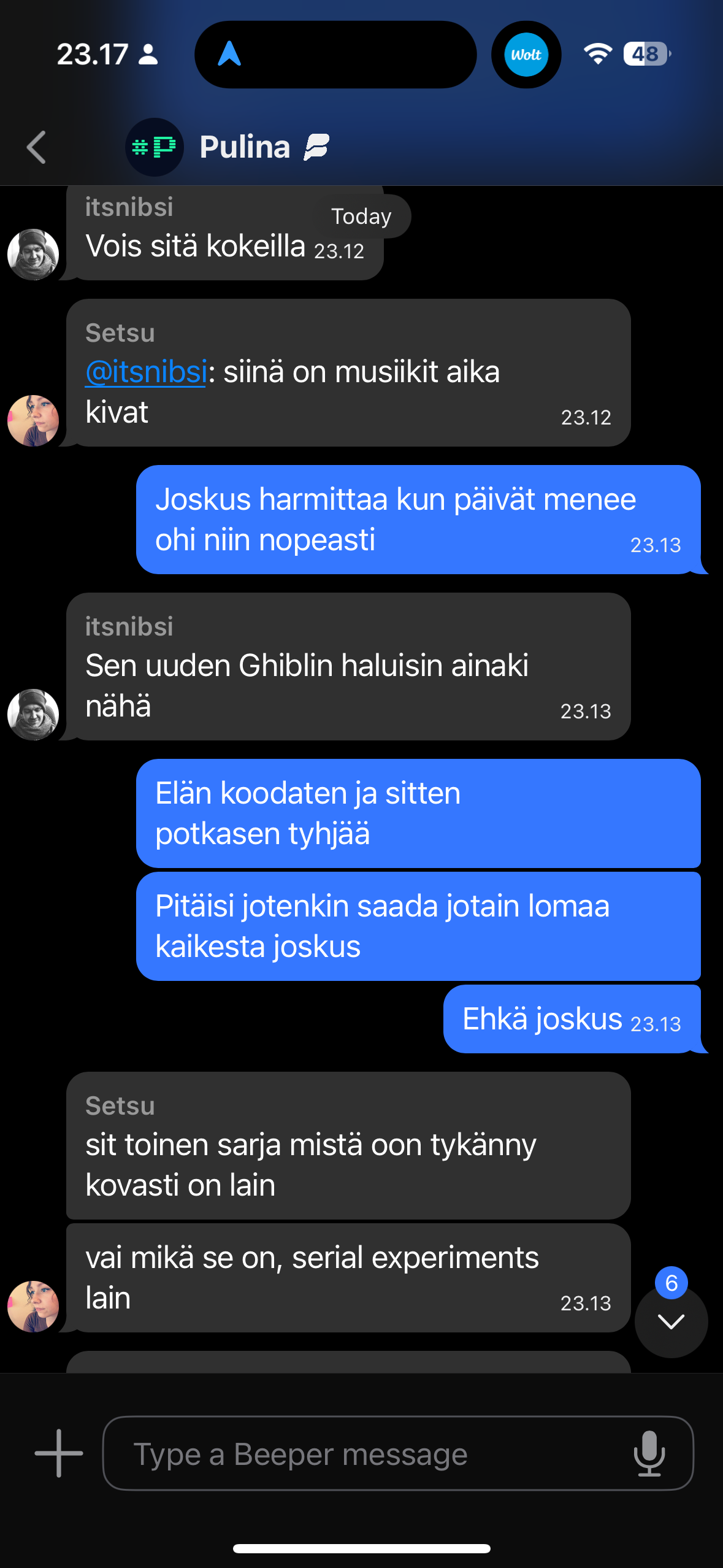723x1568 pixels.
Task: Jump to latest messages with down chevron
Action: [671, 1321]
